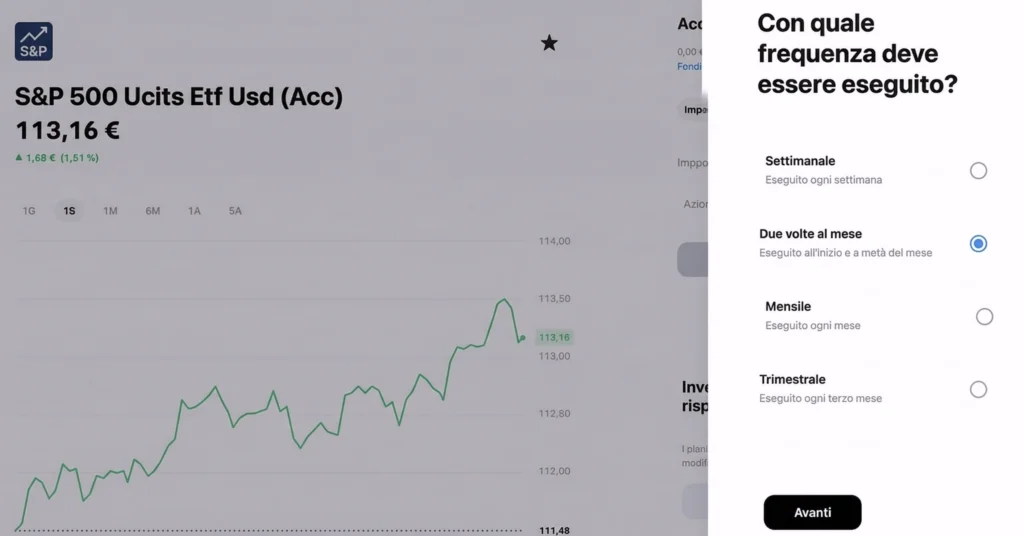Select the 1S chart range tab
The height and width of the screenshot is (536, 1024).
(x=69, y=211)
